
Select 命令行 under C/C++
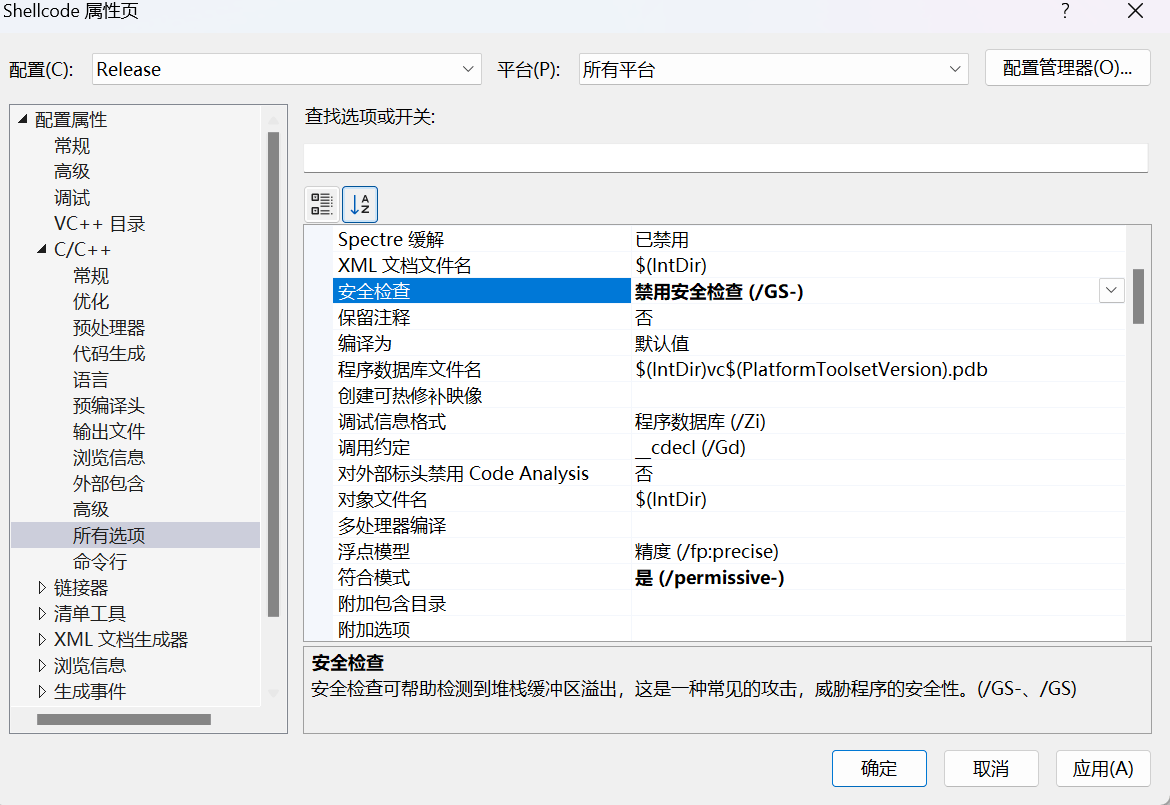coord(100,562)
